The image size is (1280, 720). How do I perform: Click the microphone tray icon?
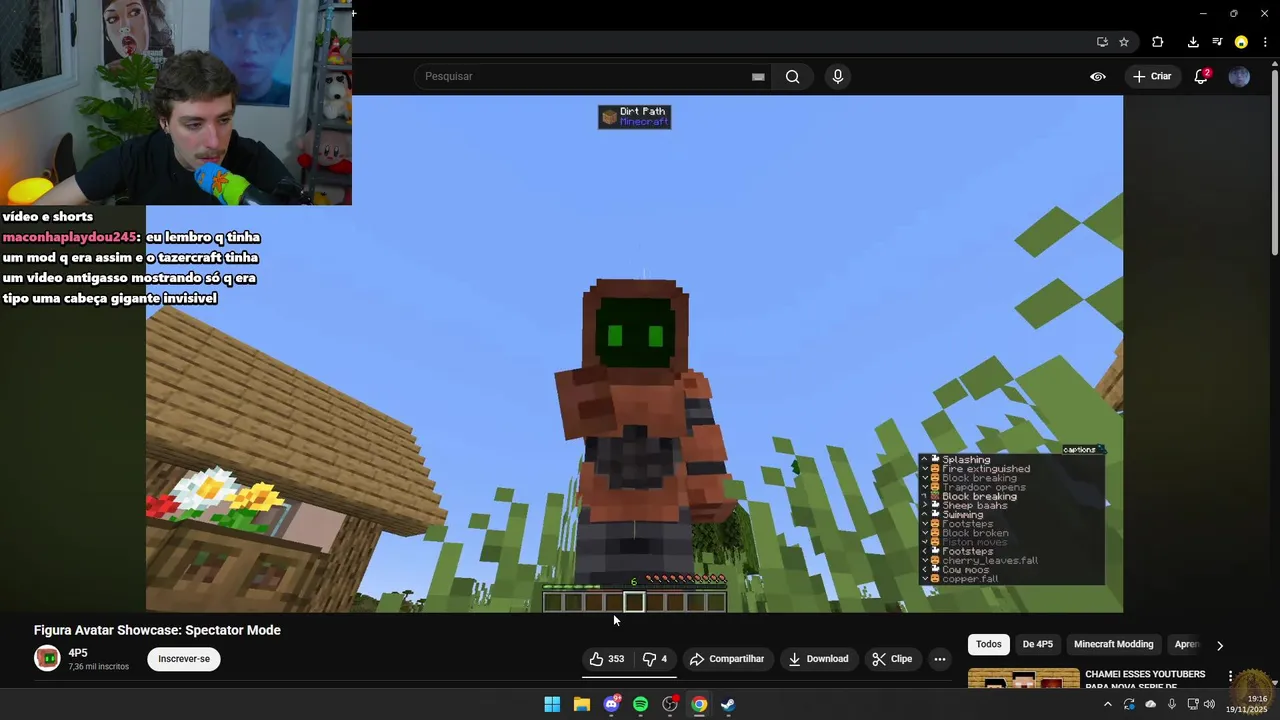point(1172,705)
